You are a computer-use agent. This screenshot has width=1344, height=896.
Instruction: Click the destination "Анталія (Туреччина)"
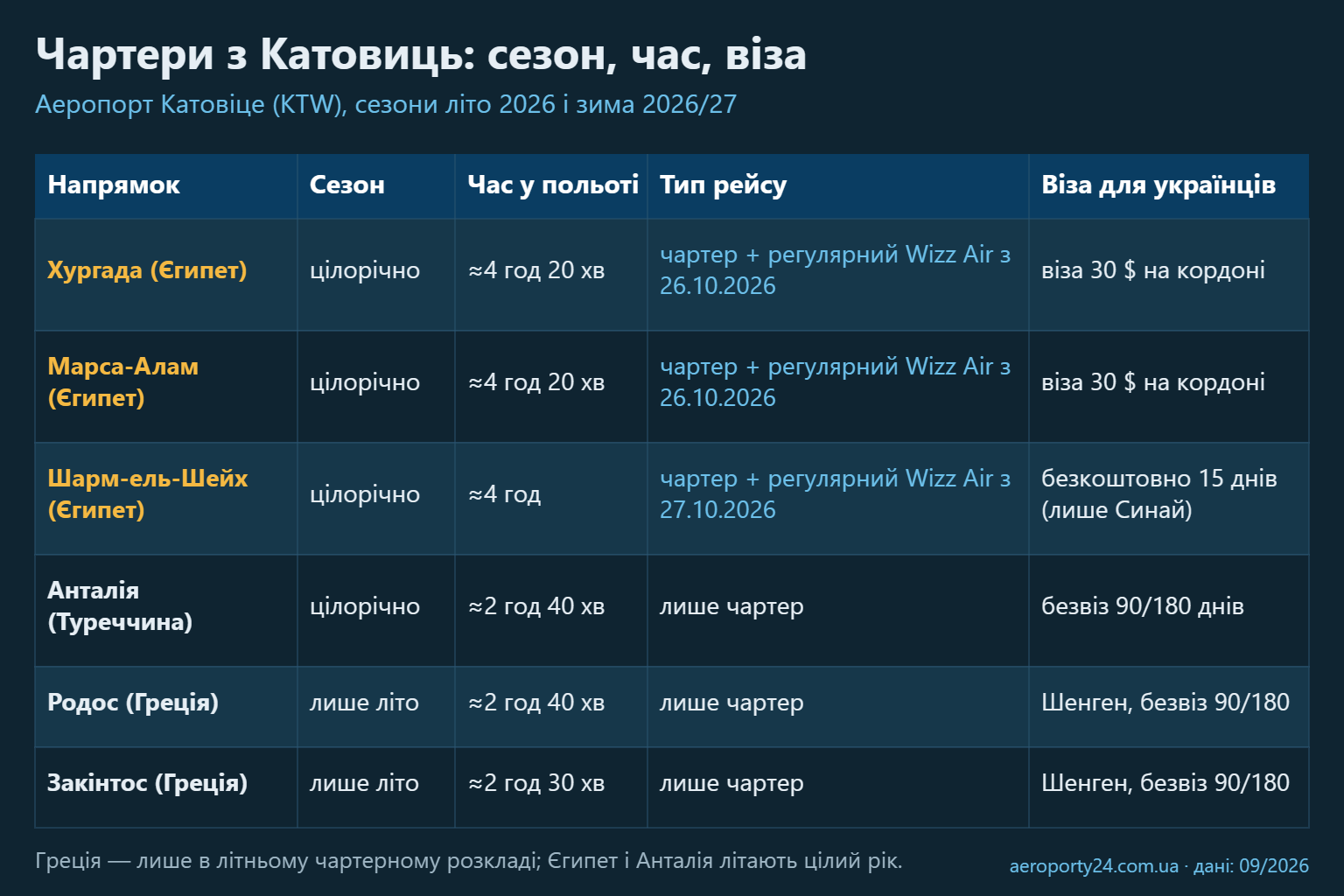[120, 606]
